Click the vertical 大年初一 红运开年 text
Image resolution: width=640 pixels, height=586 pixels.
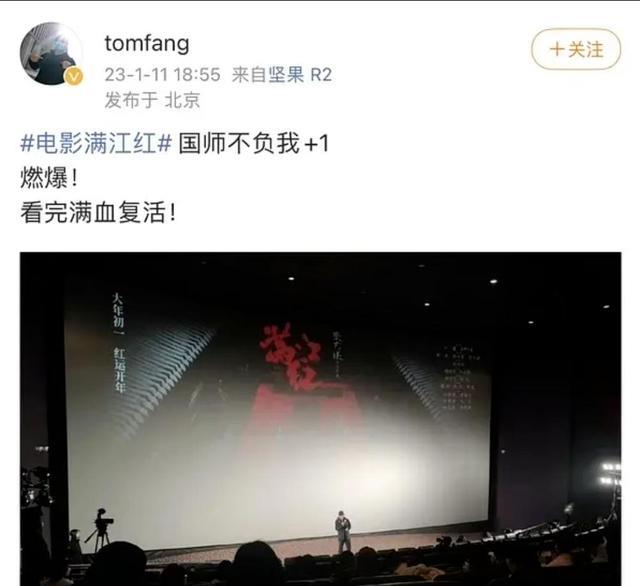click(119, 343)
